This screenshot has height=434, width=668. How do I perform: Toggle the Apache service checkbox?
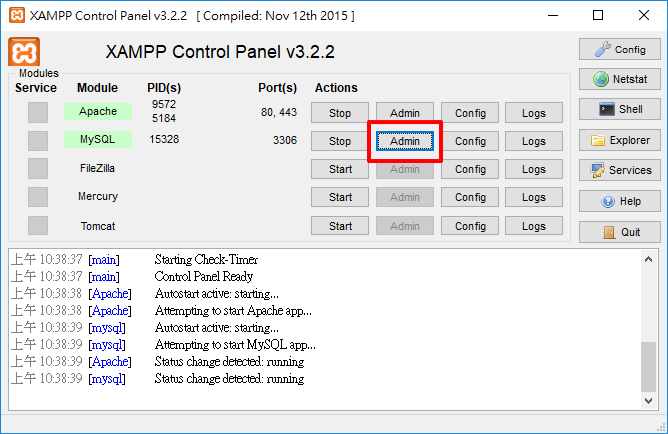tap(38, 112)
